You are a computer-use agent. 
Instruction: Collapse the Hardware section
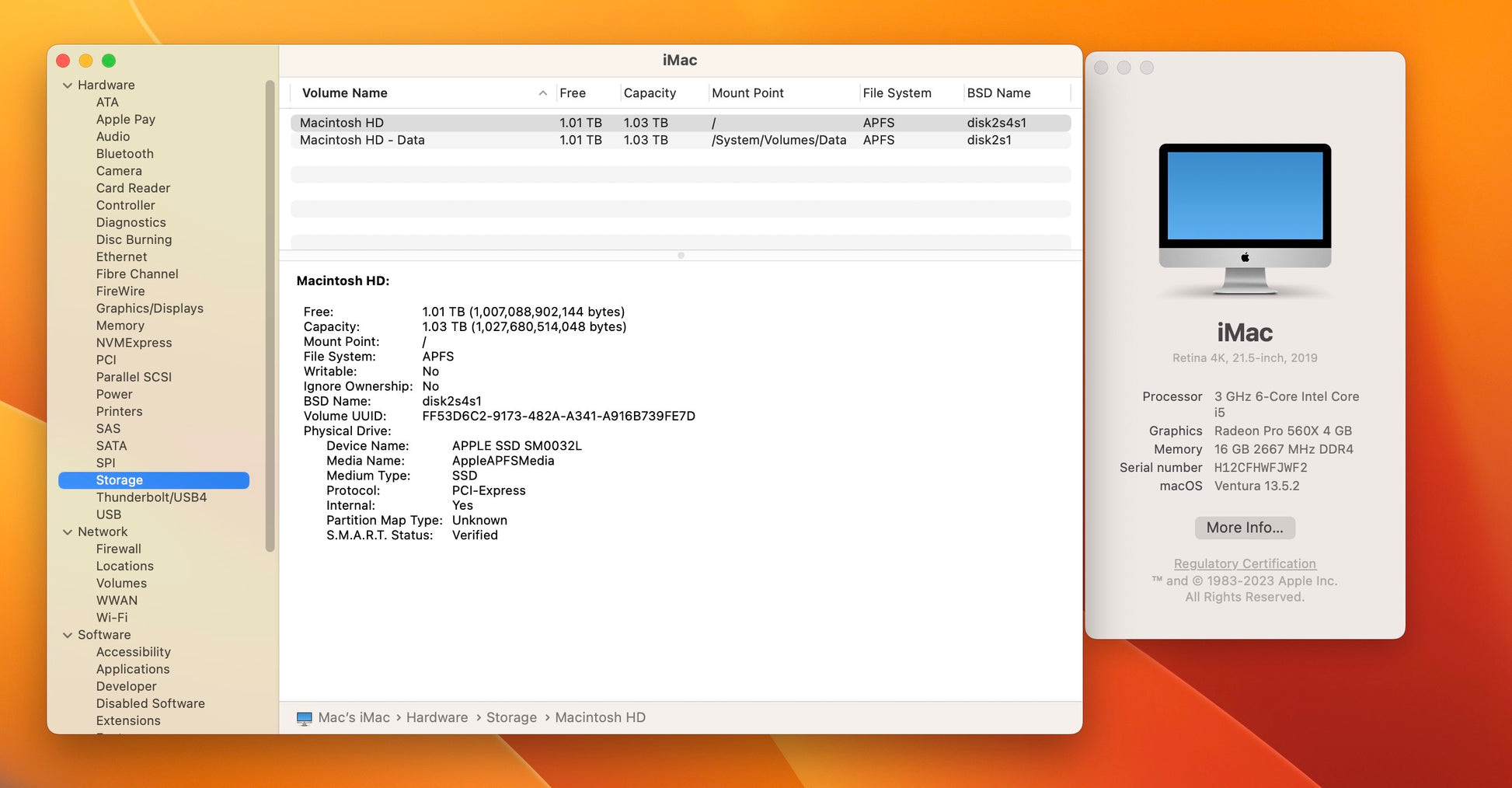tap(68, 85)
